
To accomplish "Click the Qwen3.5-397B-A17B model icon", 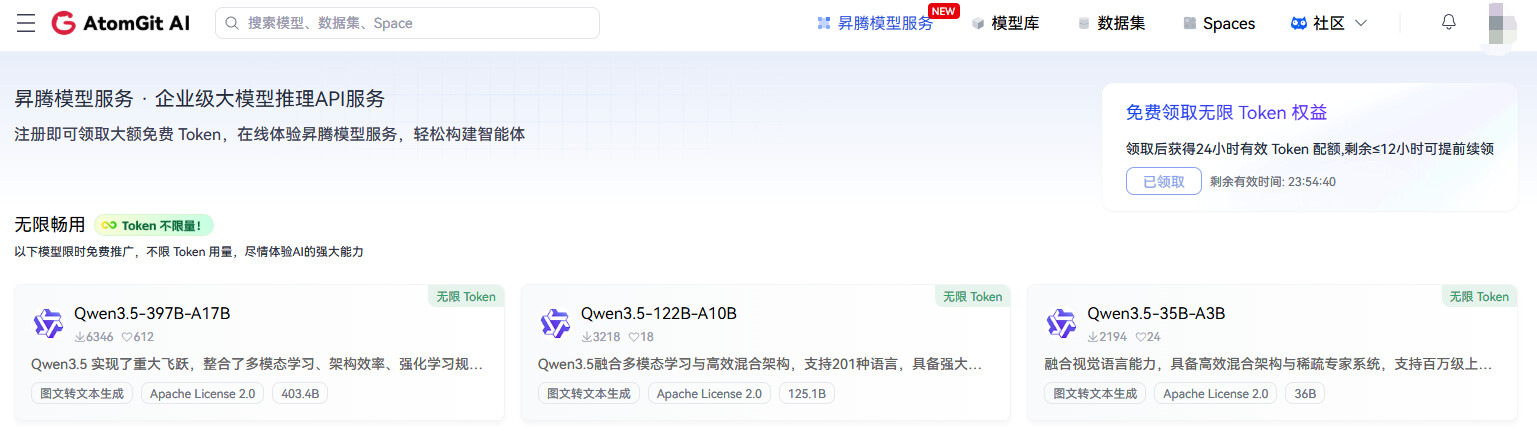I will 48,323.
